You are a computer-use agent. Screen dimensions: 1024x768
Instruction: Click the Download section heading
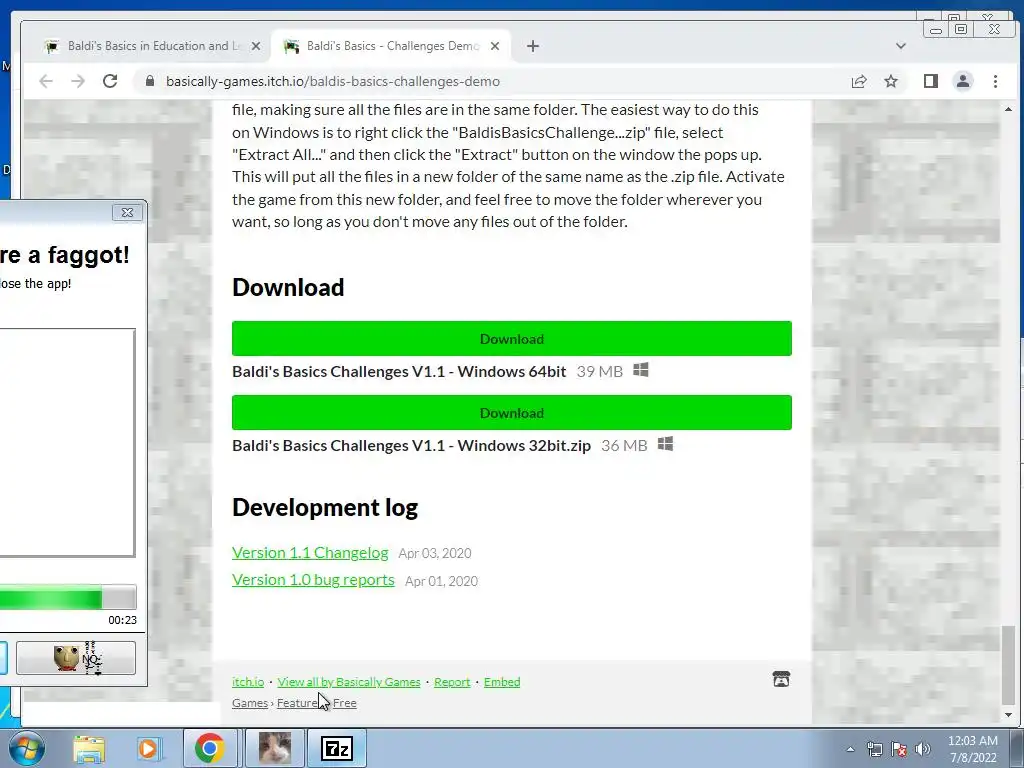point(288,287)
